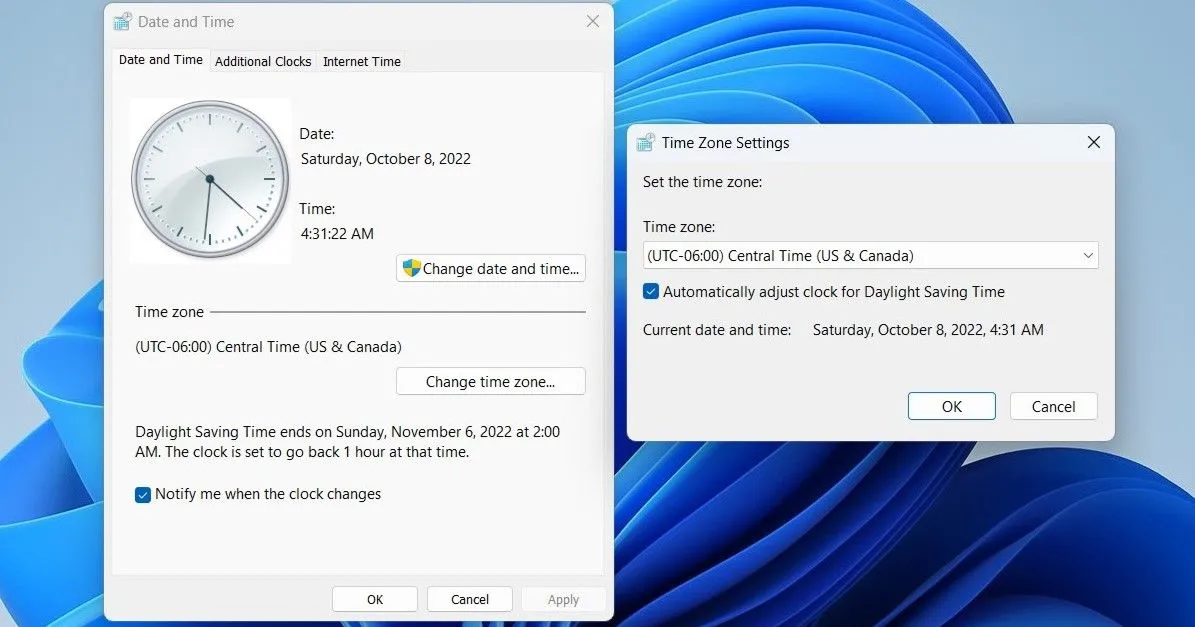
Task: Click the shield icon on Change date and time
Action: (412, 268)
